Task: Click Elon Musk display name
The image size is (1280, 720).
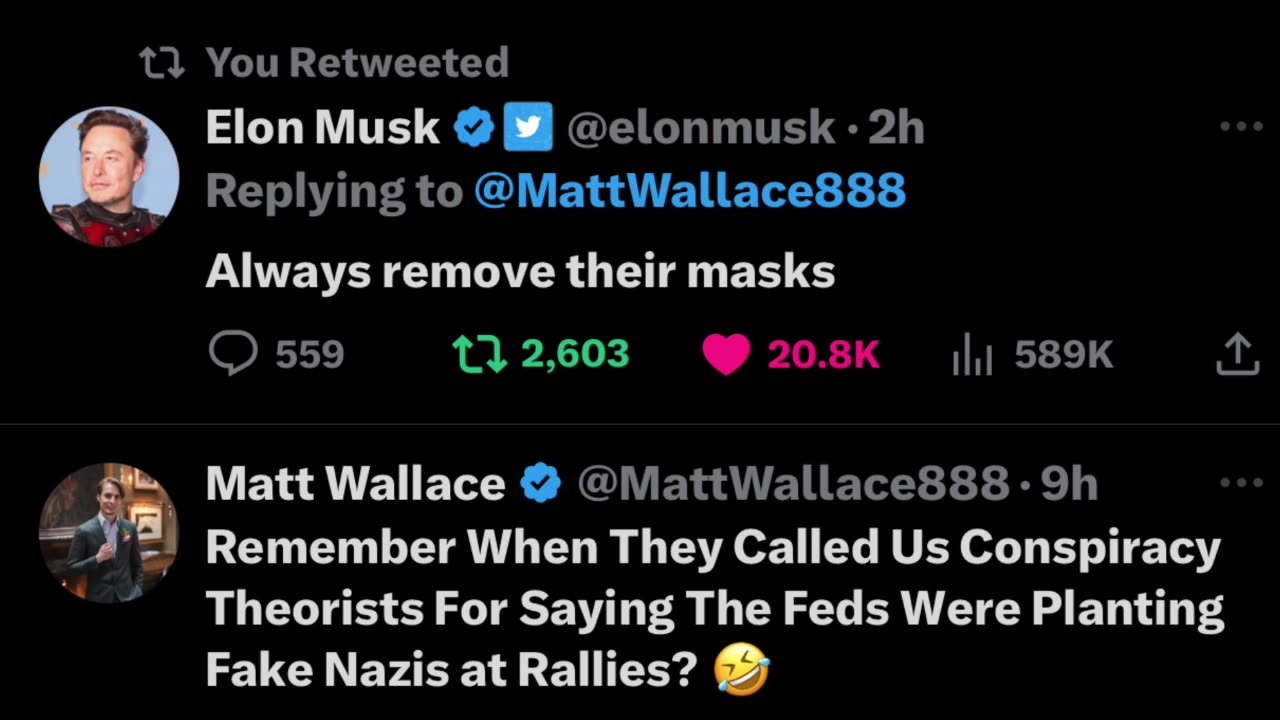Action: pos(322,128)
